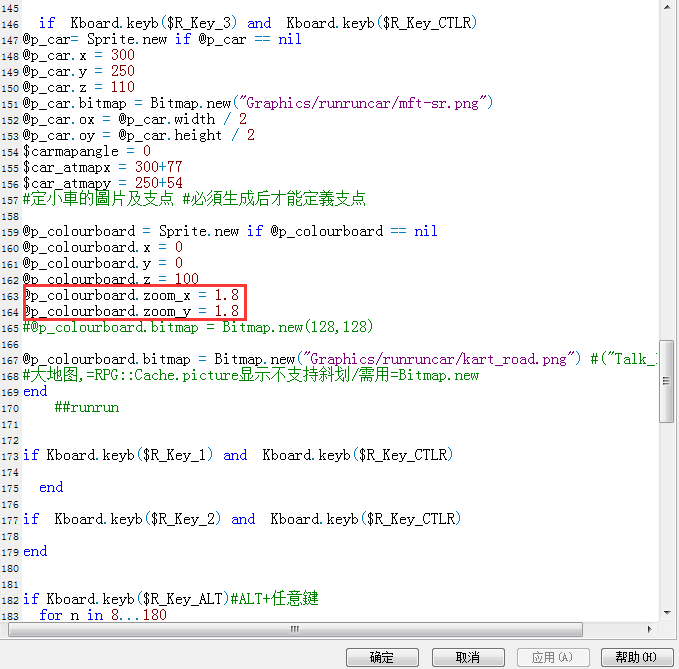This screenshot has height=669, width=679.
Task: Click @p_car.oy assignment on line 153
Action: coord(139,135)
